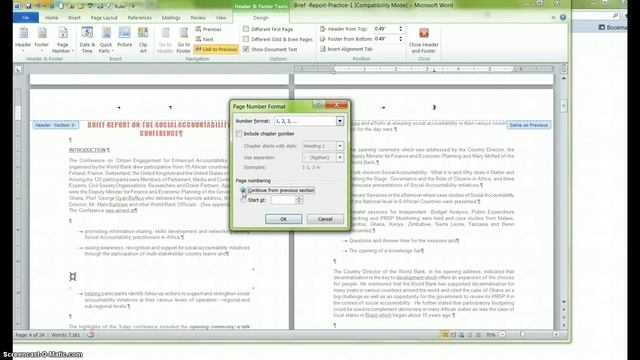Open the Number format dropdown
The image size is (640, 360).
340,121
